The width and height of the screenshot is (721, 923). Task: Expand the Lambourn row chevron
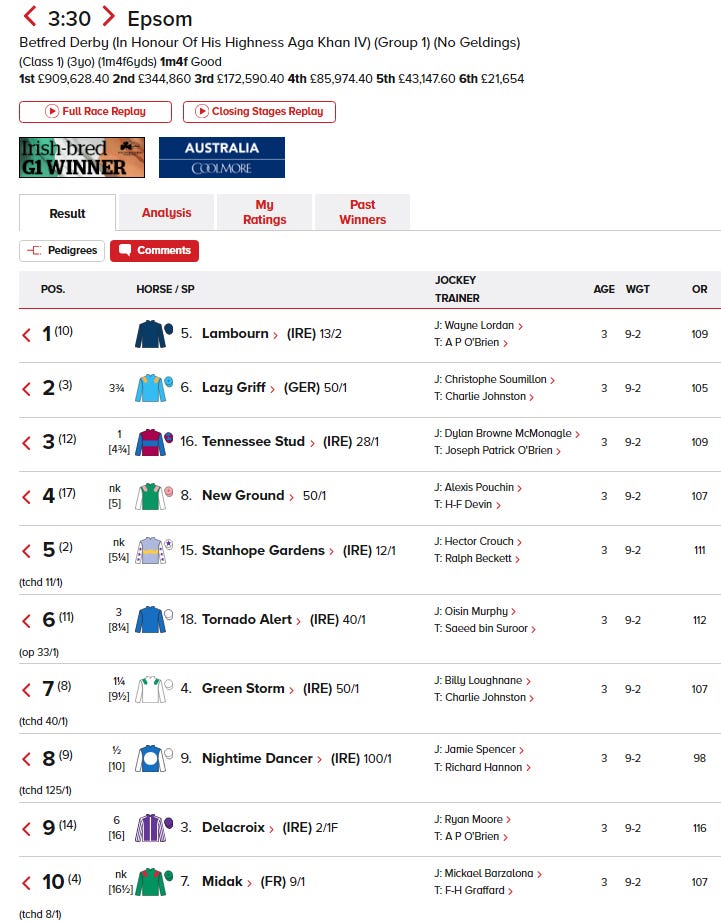click(26, 335)
